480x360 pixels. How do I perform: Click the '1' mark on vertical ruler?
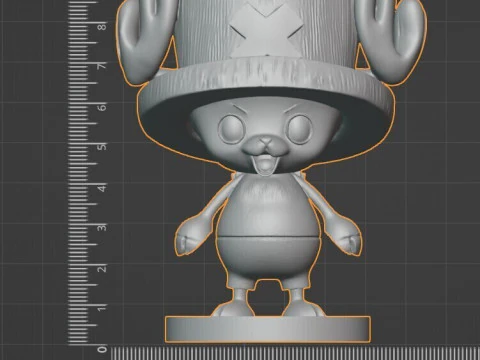[x=102, y=308]
